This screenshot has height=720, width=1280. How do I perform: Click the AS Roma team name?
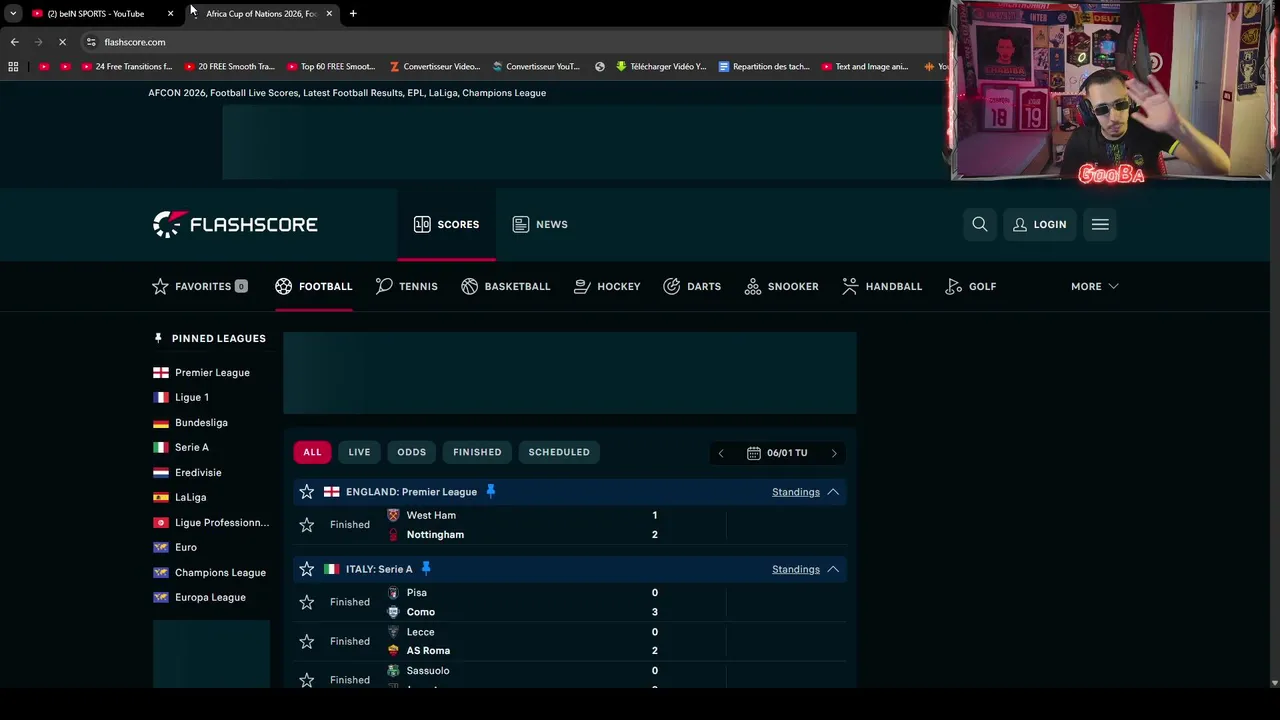pos(428,650)
